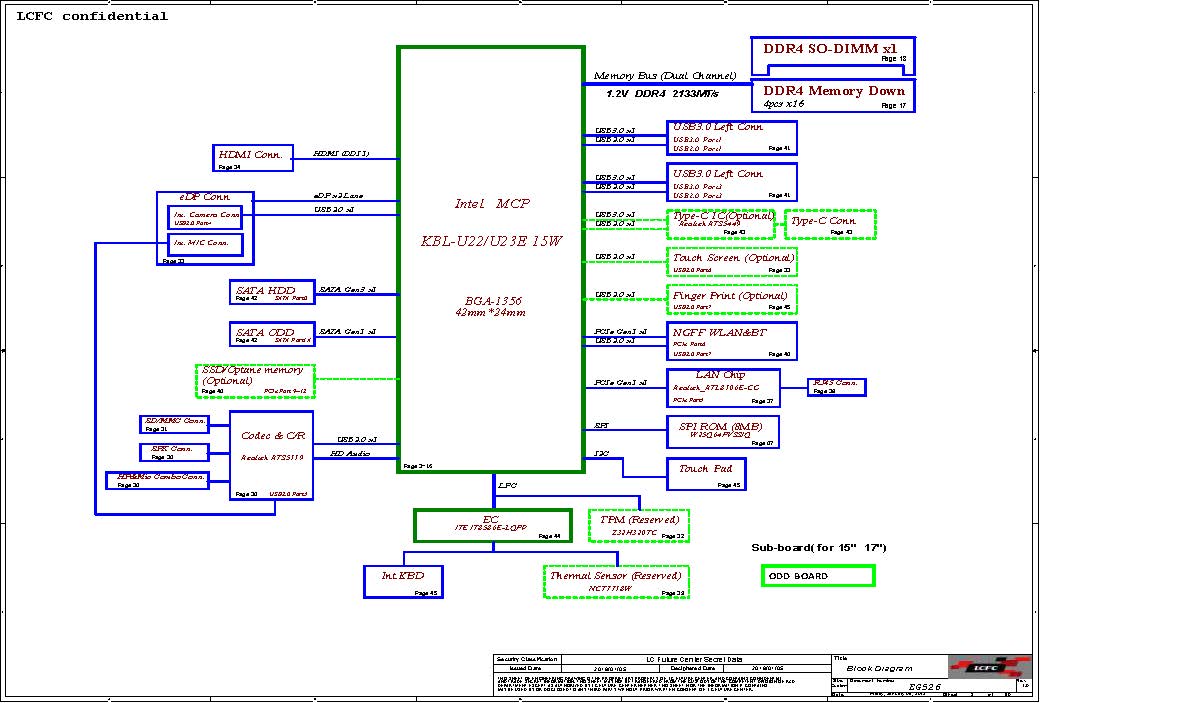Select the Thermal Sensor (Reserved) block
This screenshot has width=1193, height=703.
tap(616, 581)
